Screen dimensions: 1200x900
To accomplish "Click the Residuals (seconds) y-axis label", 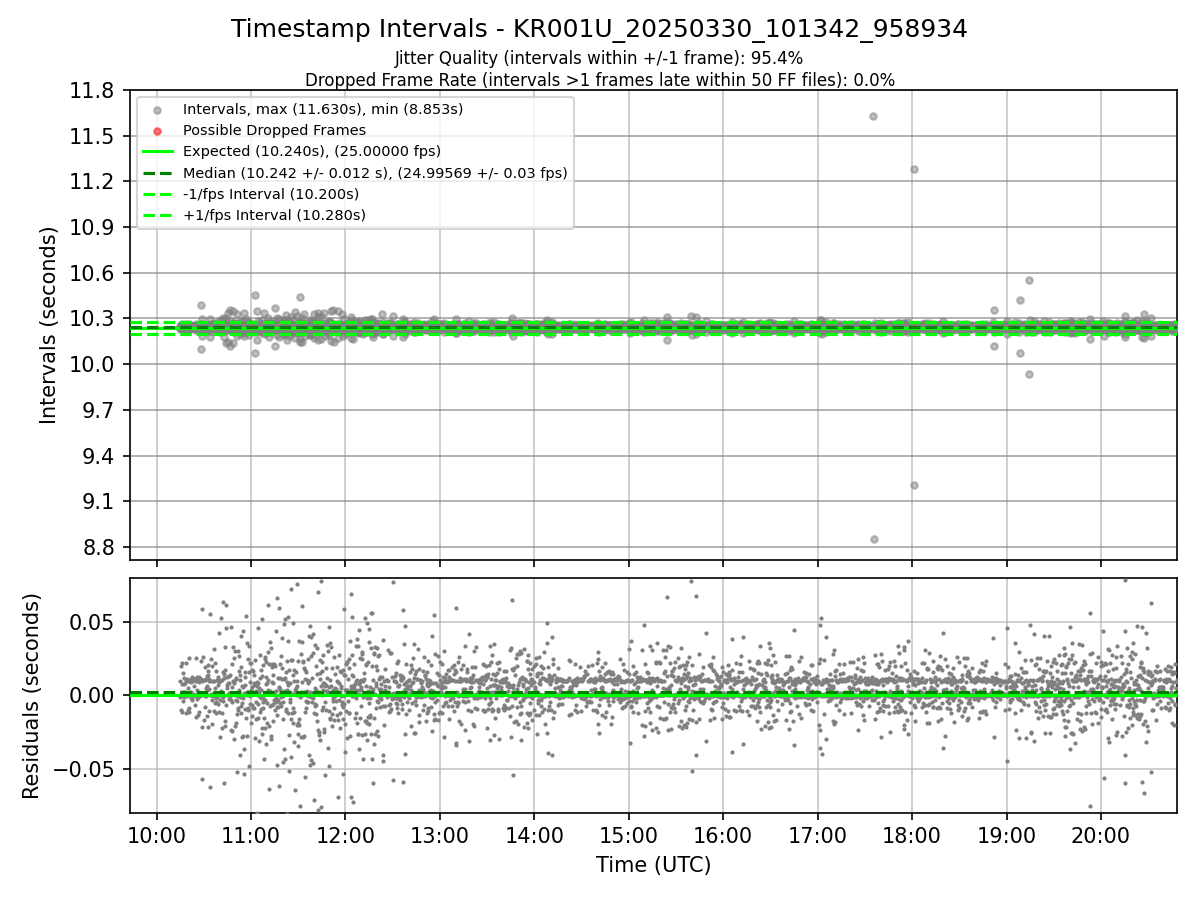I will click(x=32, y=696).
